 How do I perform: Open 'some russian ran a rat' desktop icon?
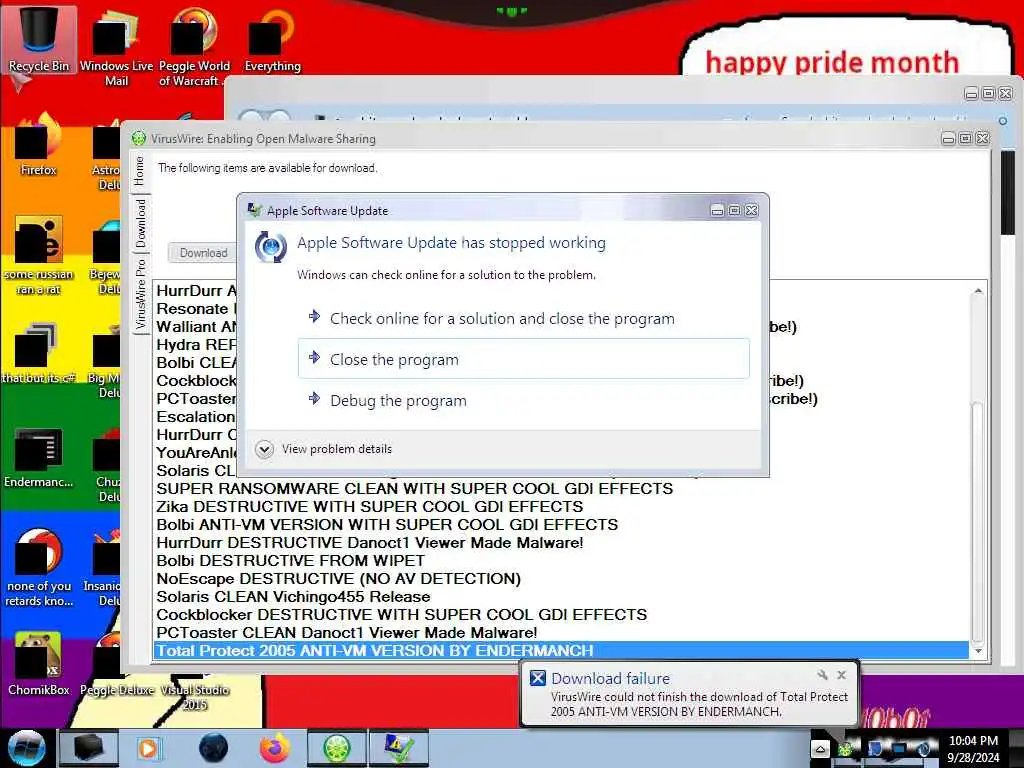tap(38, 256)
